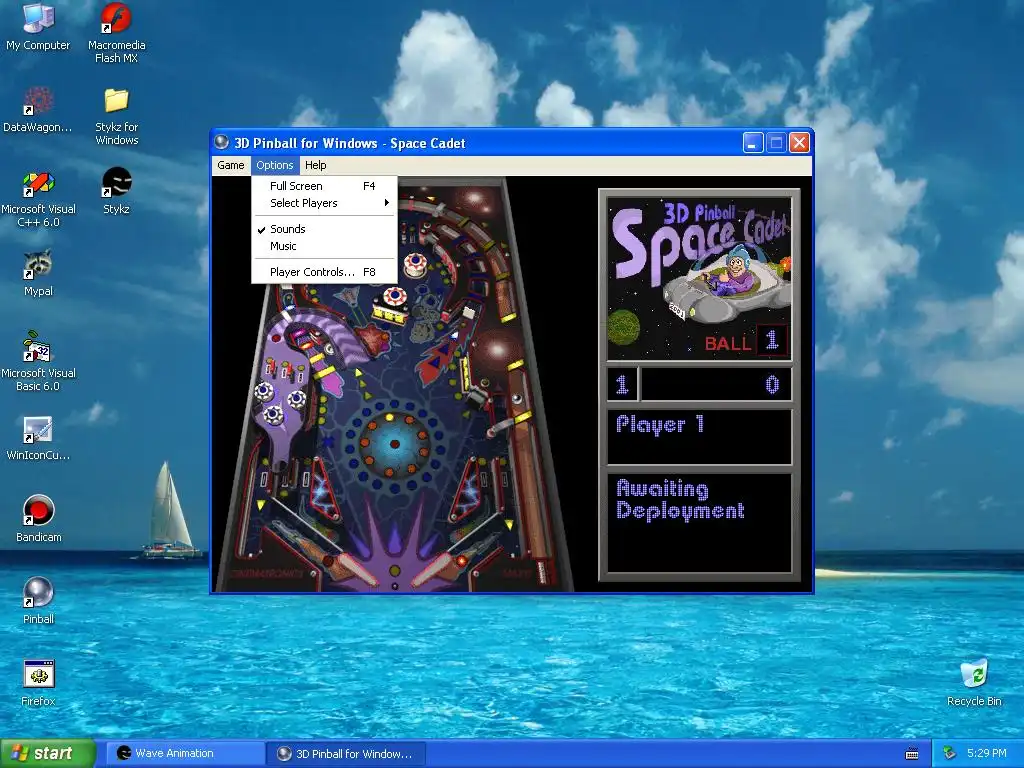This screenshot has width=1024, height=768.
Task: Click the Awaiting Deployment message panel
Action: (x=699, y=522)
